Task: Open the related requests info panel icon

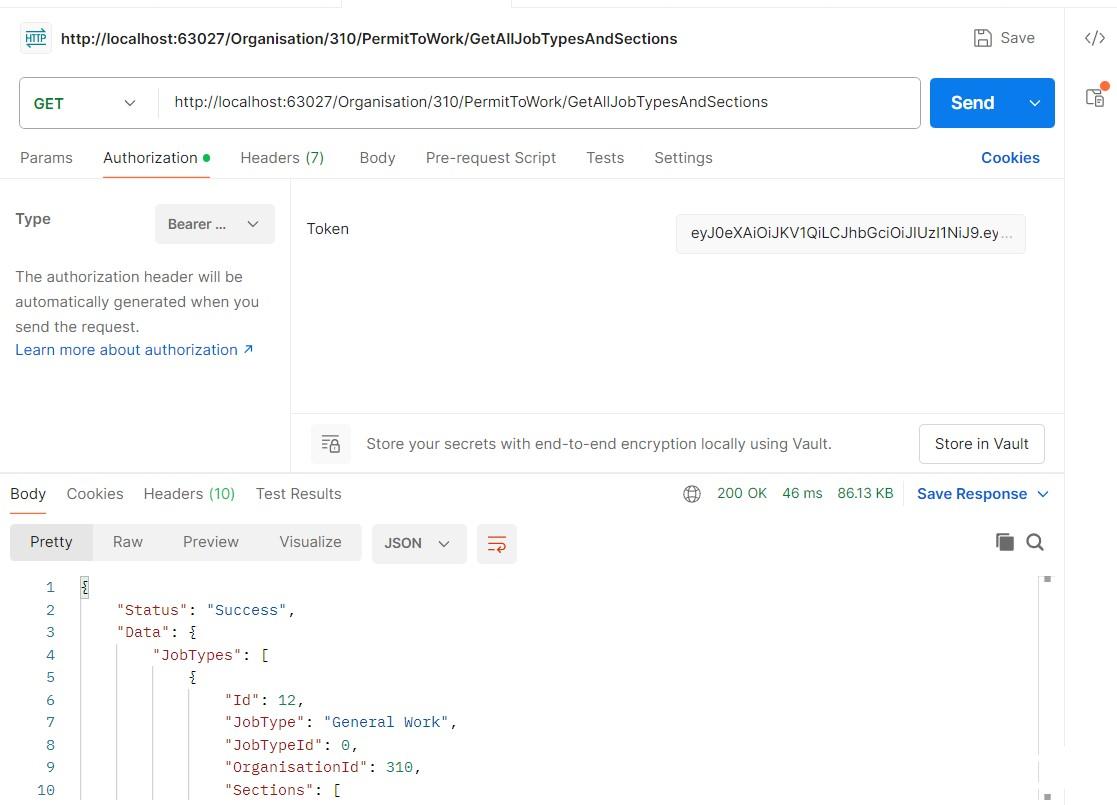Action: [x=1095, y=97]
